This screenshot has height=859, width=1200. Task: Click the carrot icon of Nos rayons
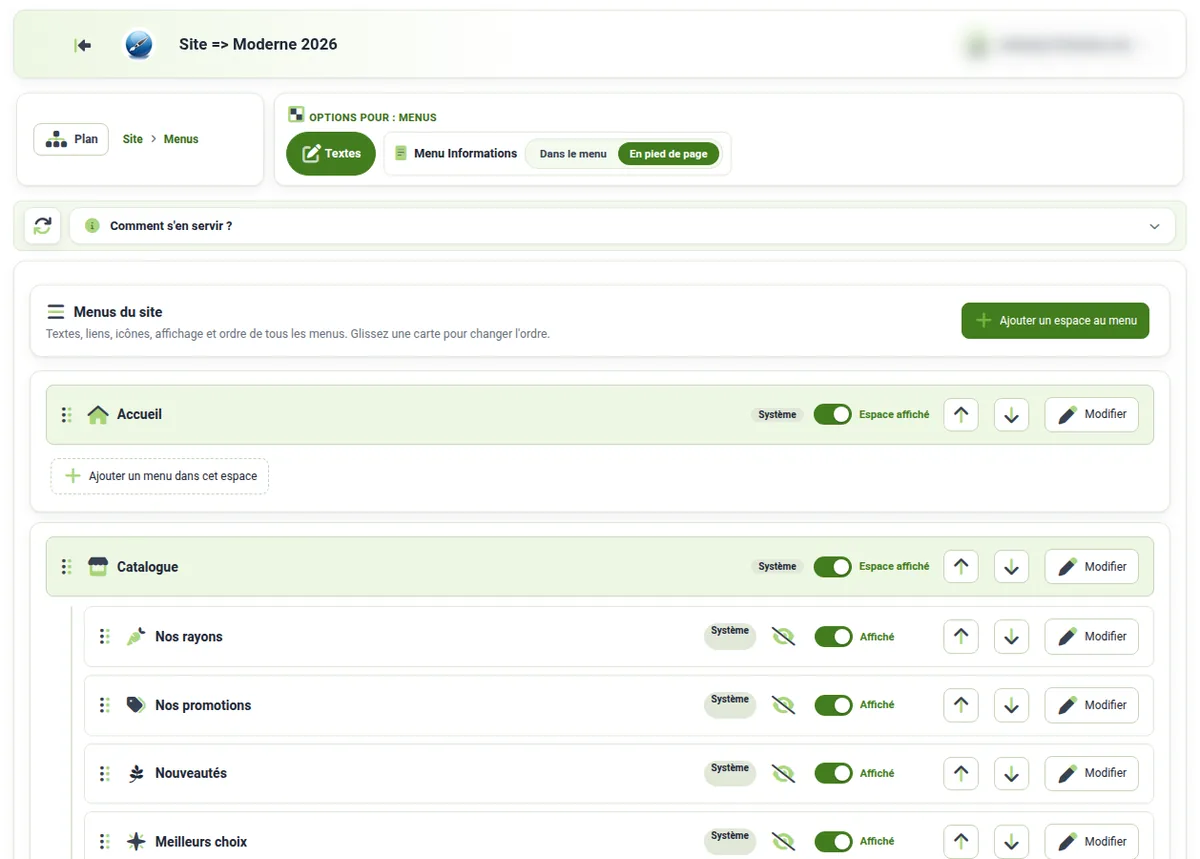[x=136, y=637]
